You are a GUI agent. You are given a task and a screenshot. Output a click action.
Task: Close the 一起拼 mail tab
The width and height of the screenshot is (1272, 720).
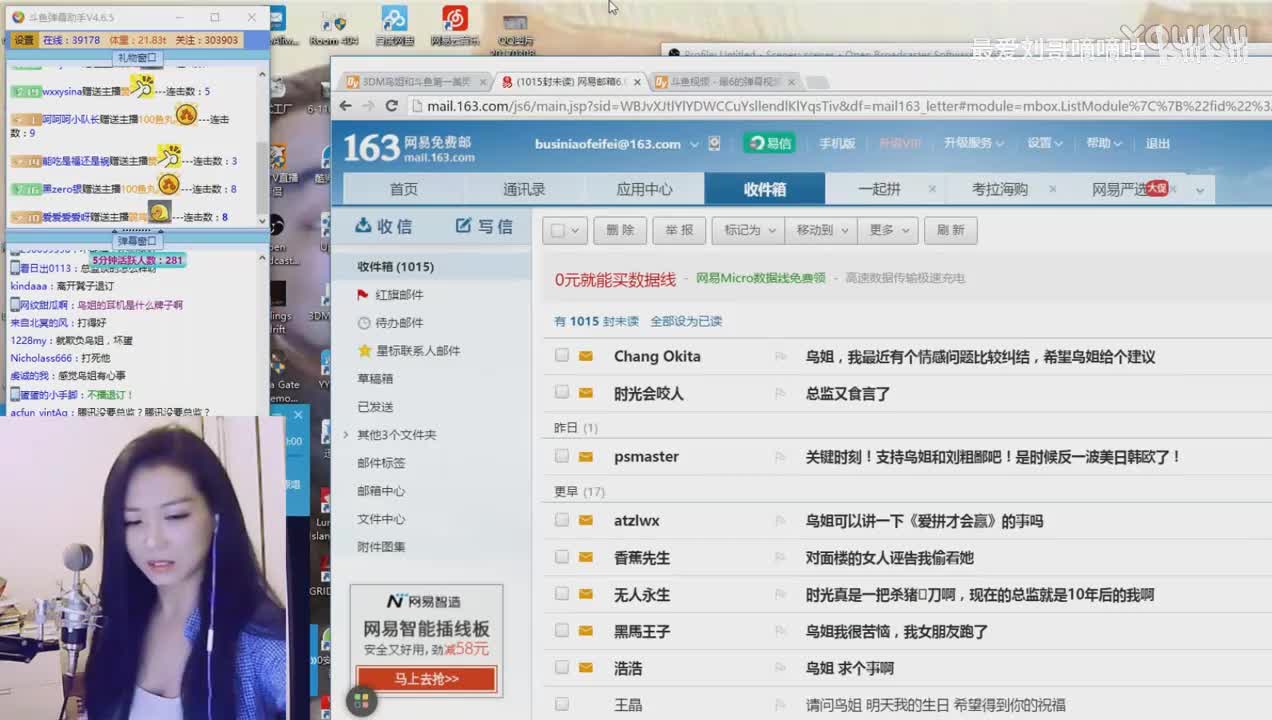point(932,189)
